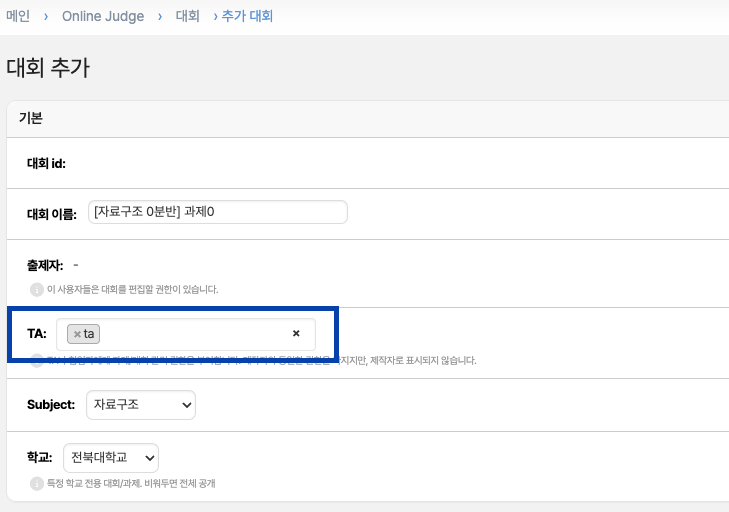This screenshot has height=512, width=729.
Task: Clear all selections in TA field
Action: (x=296, y=334)
